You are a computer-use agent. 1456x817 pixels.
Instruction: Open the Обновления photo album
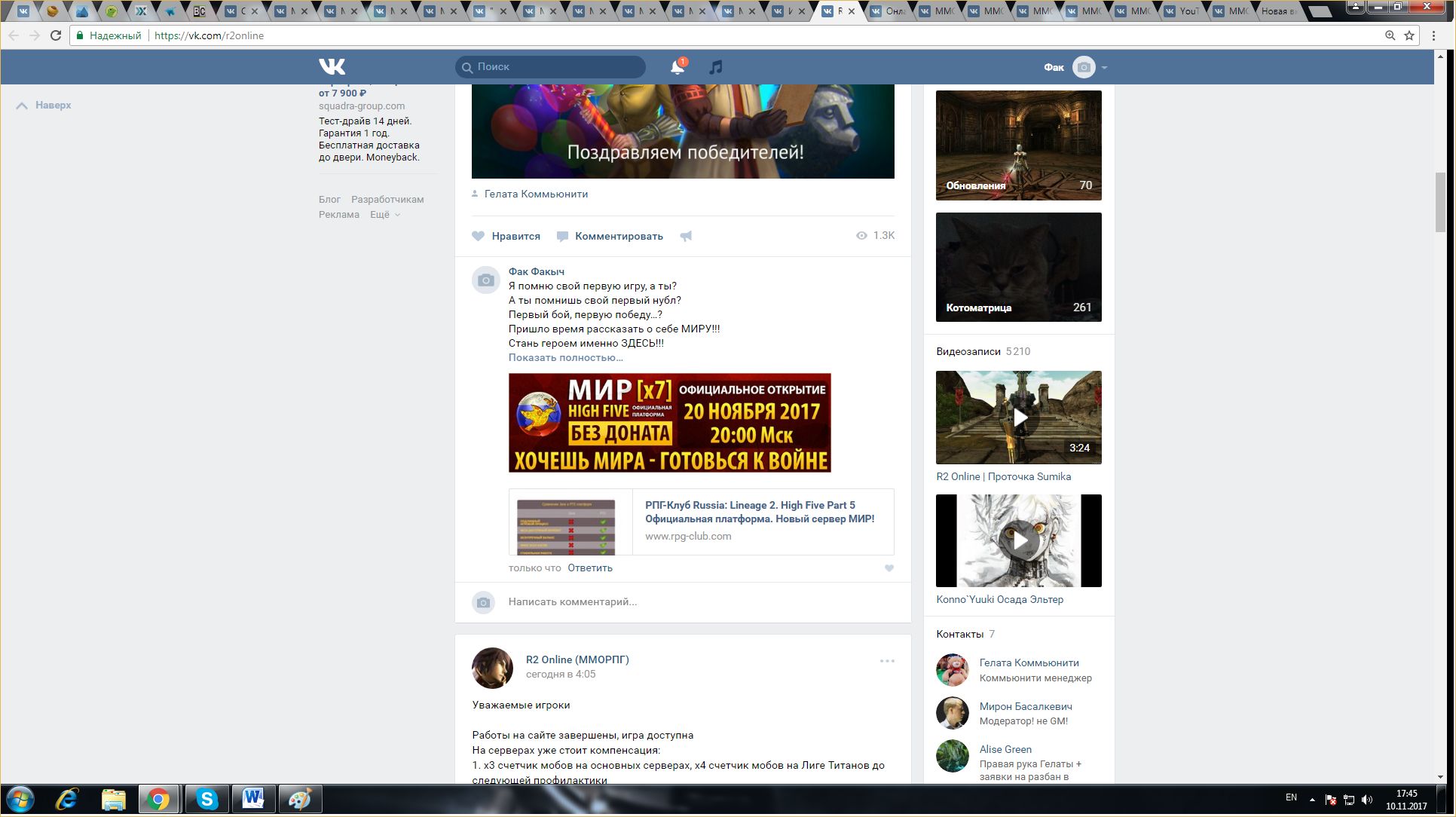[1019, 145]
